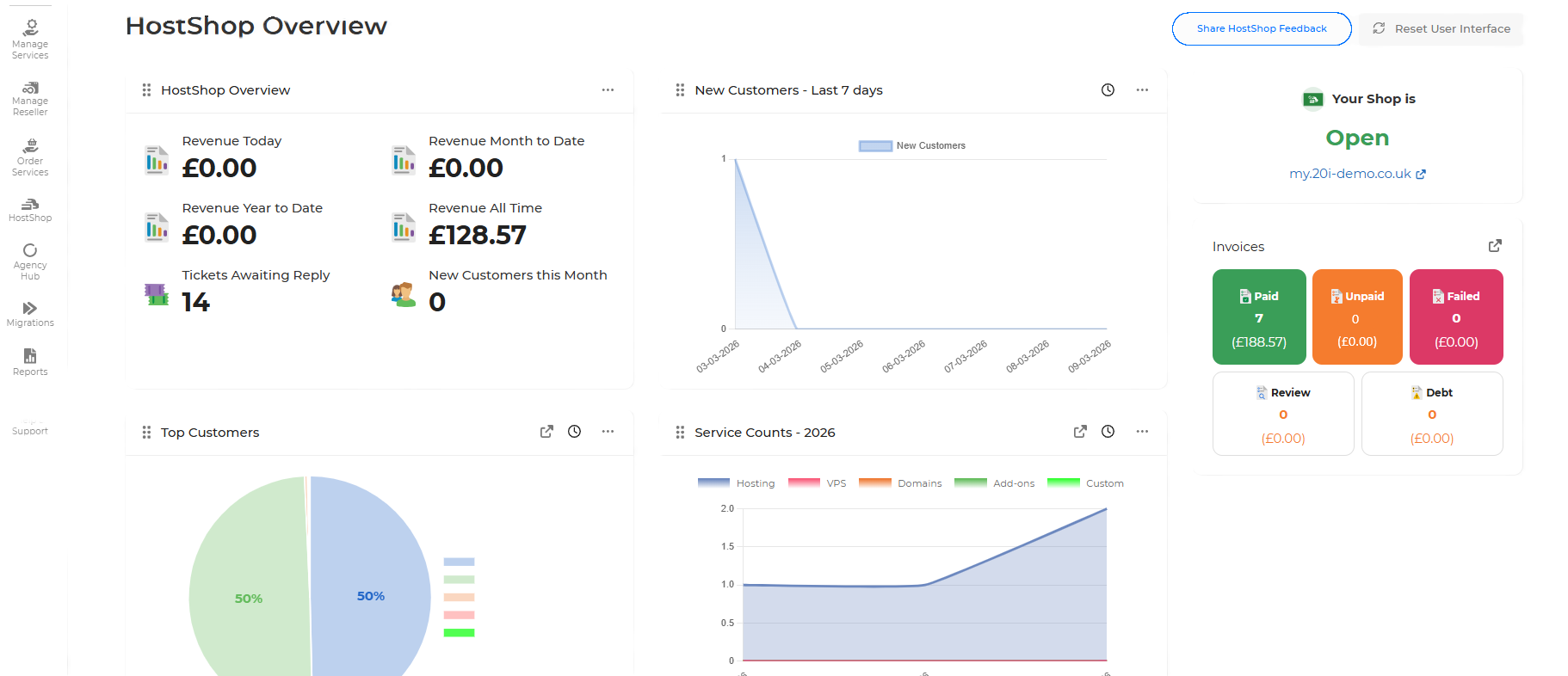
Task: Toggle the Add-ons series in legend
Action: pyautogui.click(x=994, y=483)
